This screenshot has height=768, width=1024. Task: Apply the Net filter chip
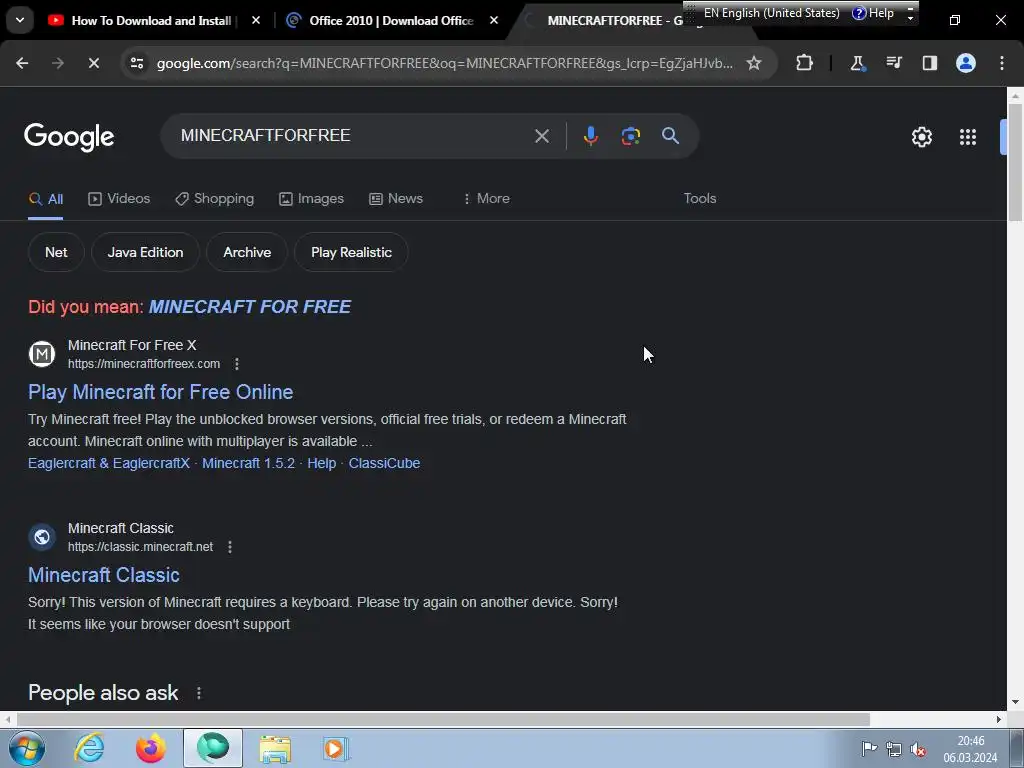(56, 252)
